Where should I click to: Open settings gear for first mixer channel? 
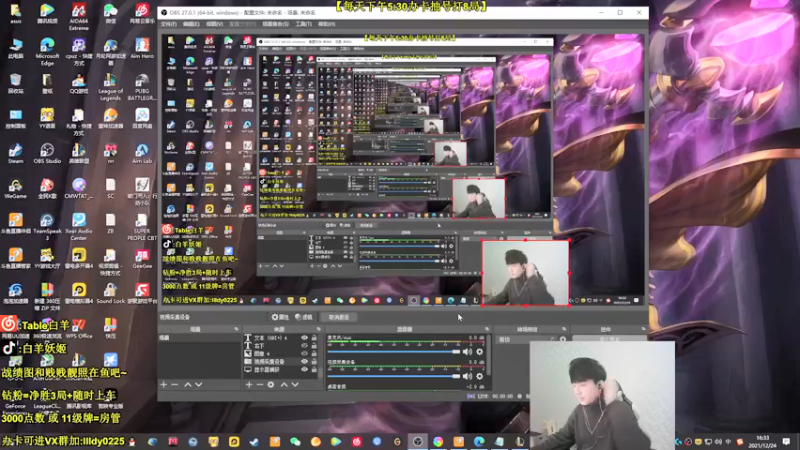pyautogui.click(x=480, y=352)
